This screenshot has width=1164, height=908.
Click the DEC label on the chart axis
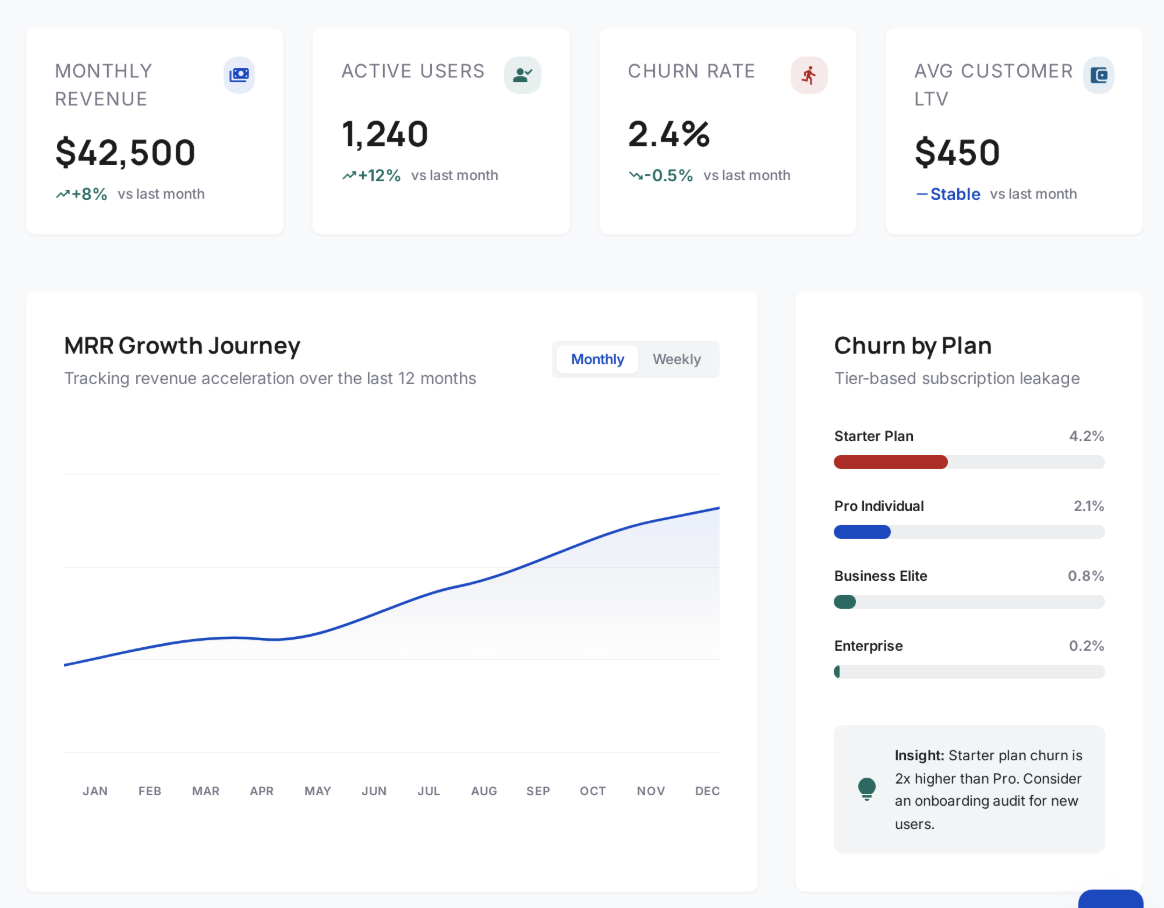coord(707,791)
